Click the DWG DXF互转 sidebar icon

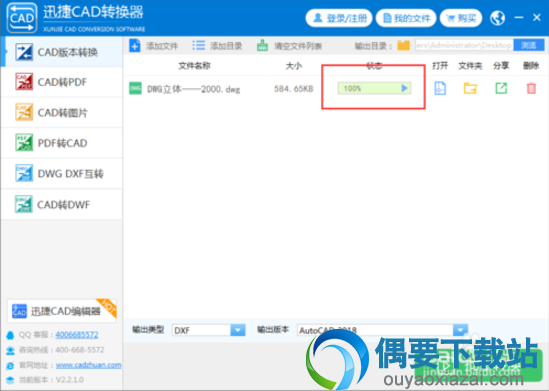click(x=24, y=173)
